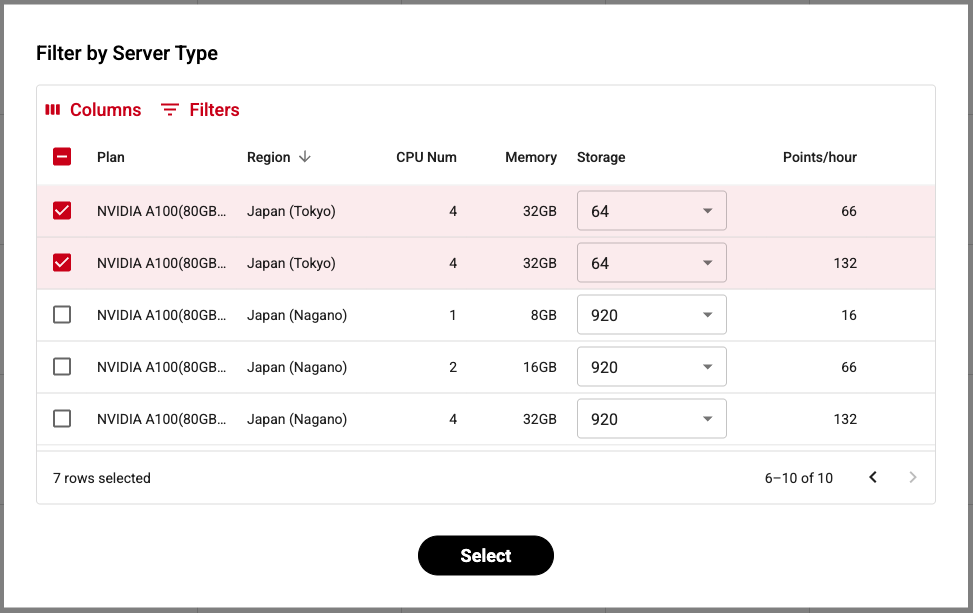
Task: Click the dropdown caret on the last 920 storage field
Action: (x=708, y=418)
